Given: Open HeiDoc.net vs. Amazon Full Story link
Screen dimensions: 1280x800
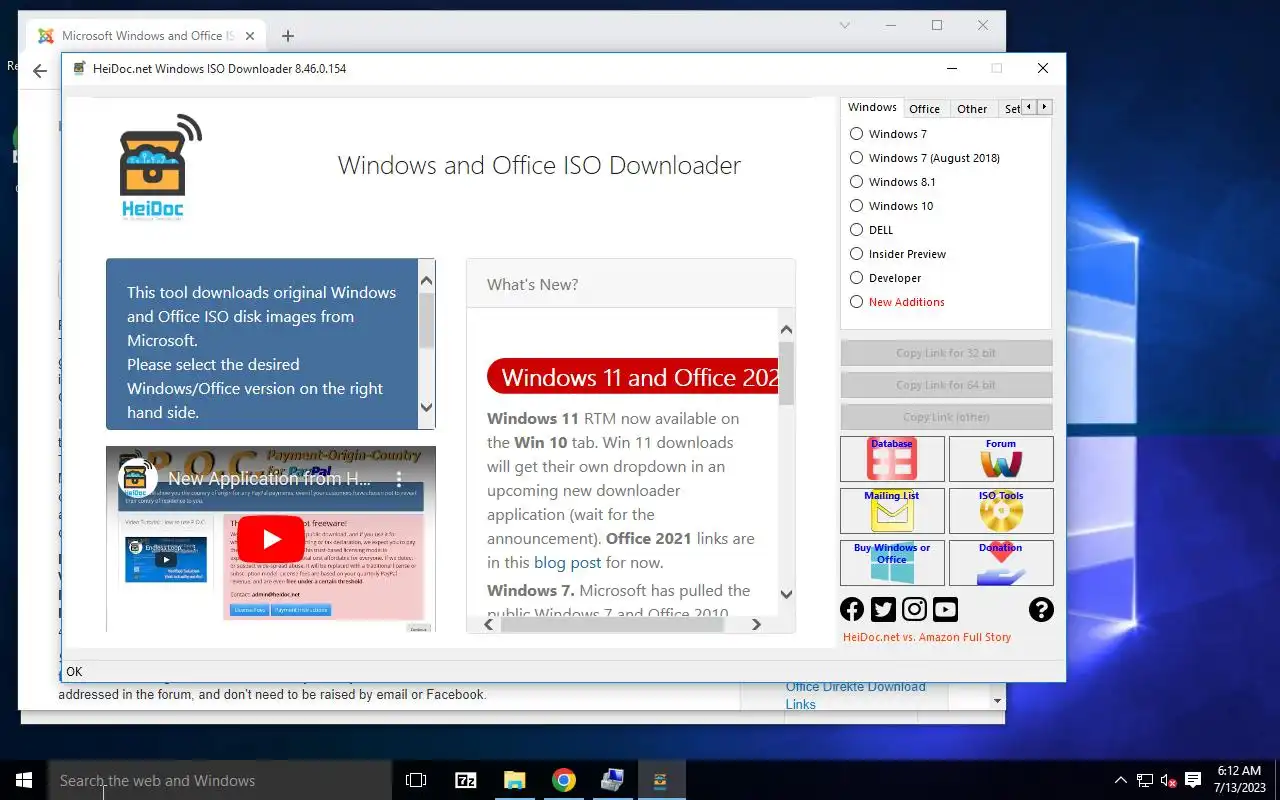Looking at the screenshot, I should pyautogui.click(x=927, y=637).
